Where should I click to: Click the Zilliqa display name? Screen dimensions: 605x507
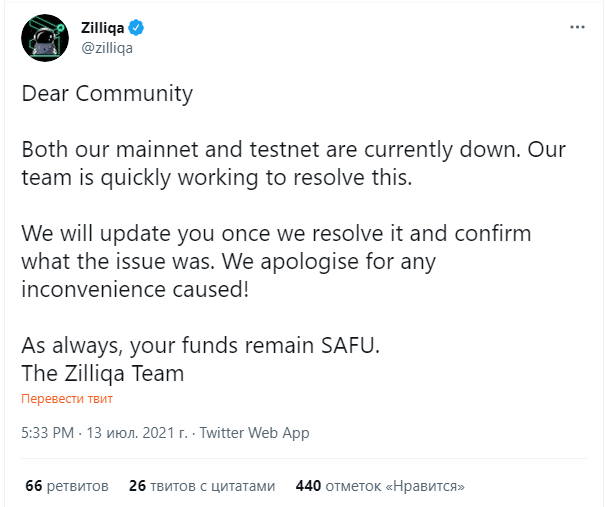pos(103,28)
